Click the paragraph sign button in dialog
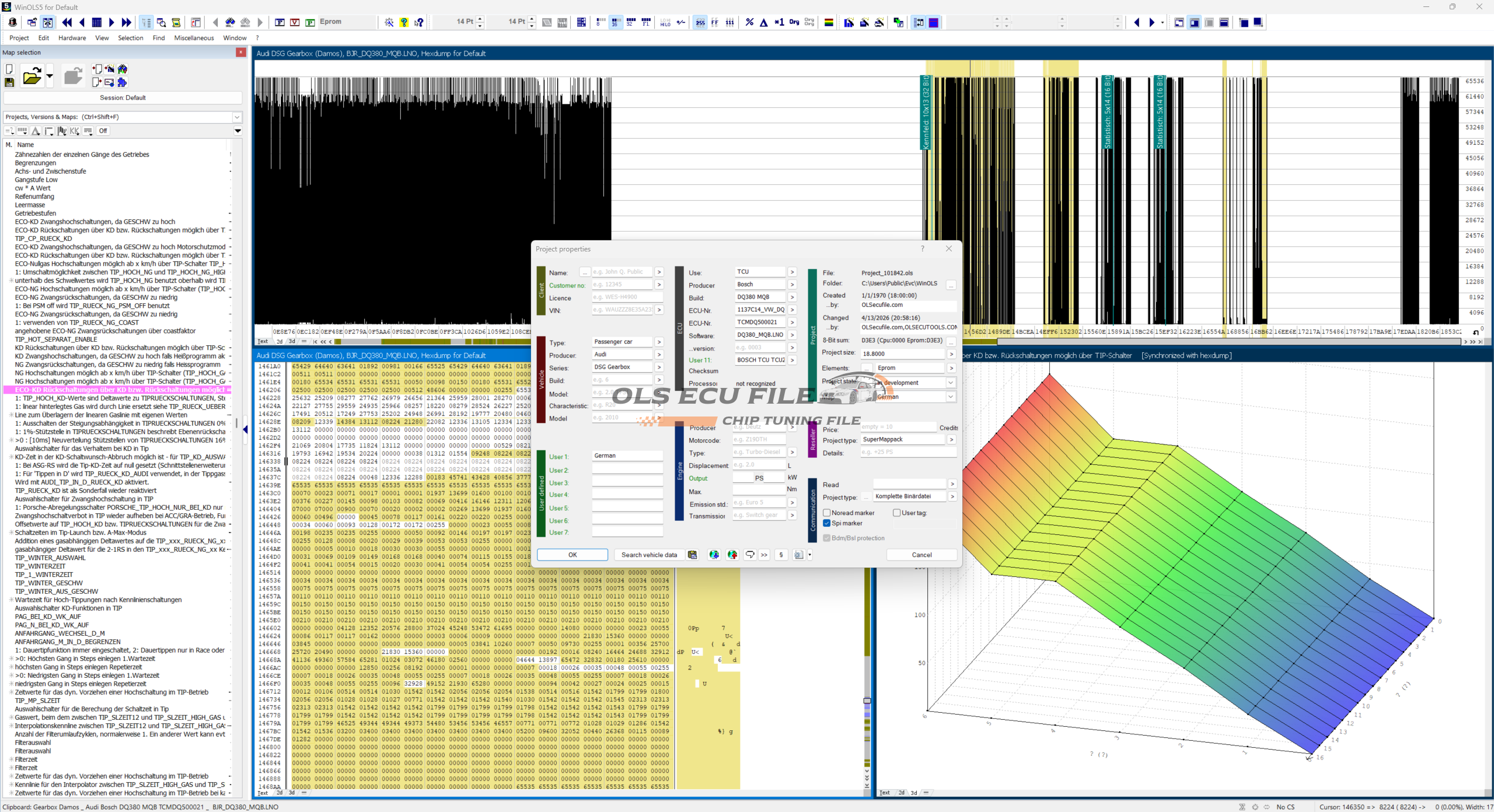This screenshot has height=812, width=1494. click(781, 555)
